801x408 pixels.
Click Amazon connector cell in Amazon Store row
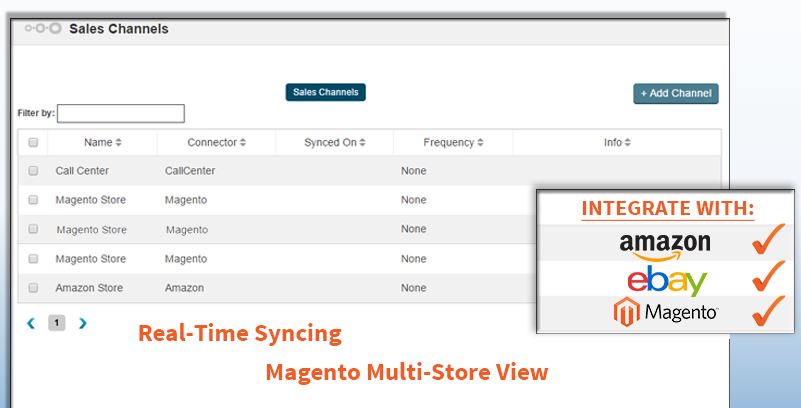click(184, 288)
